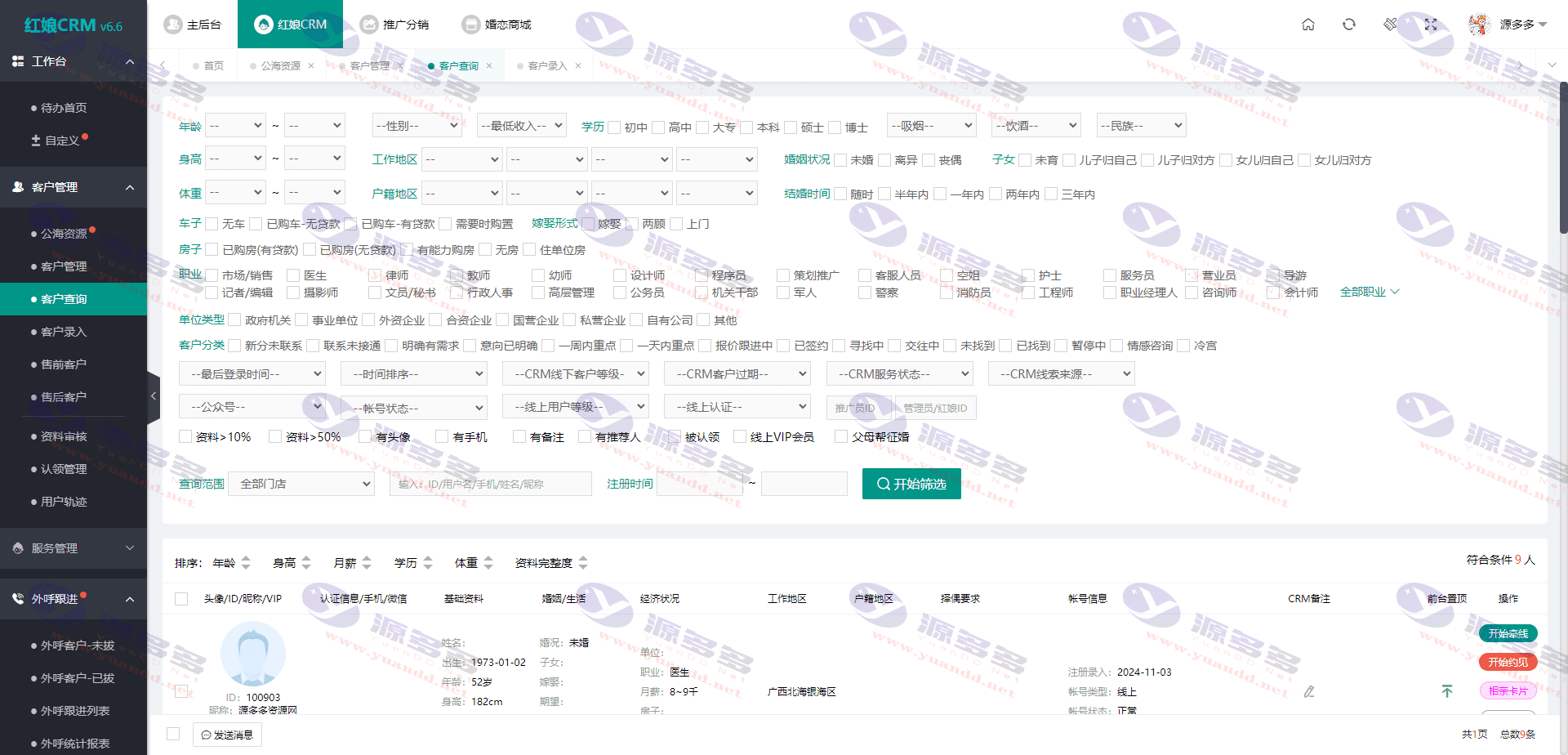
Task: Open the 性别 dropdown
Action: point(417,126)
